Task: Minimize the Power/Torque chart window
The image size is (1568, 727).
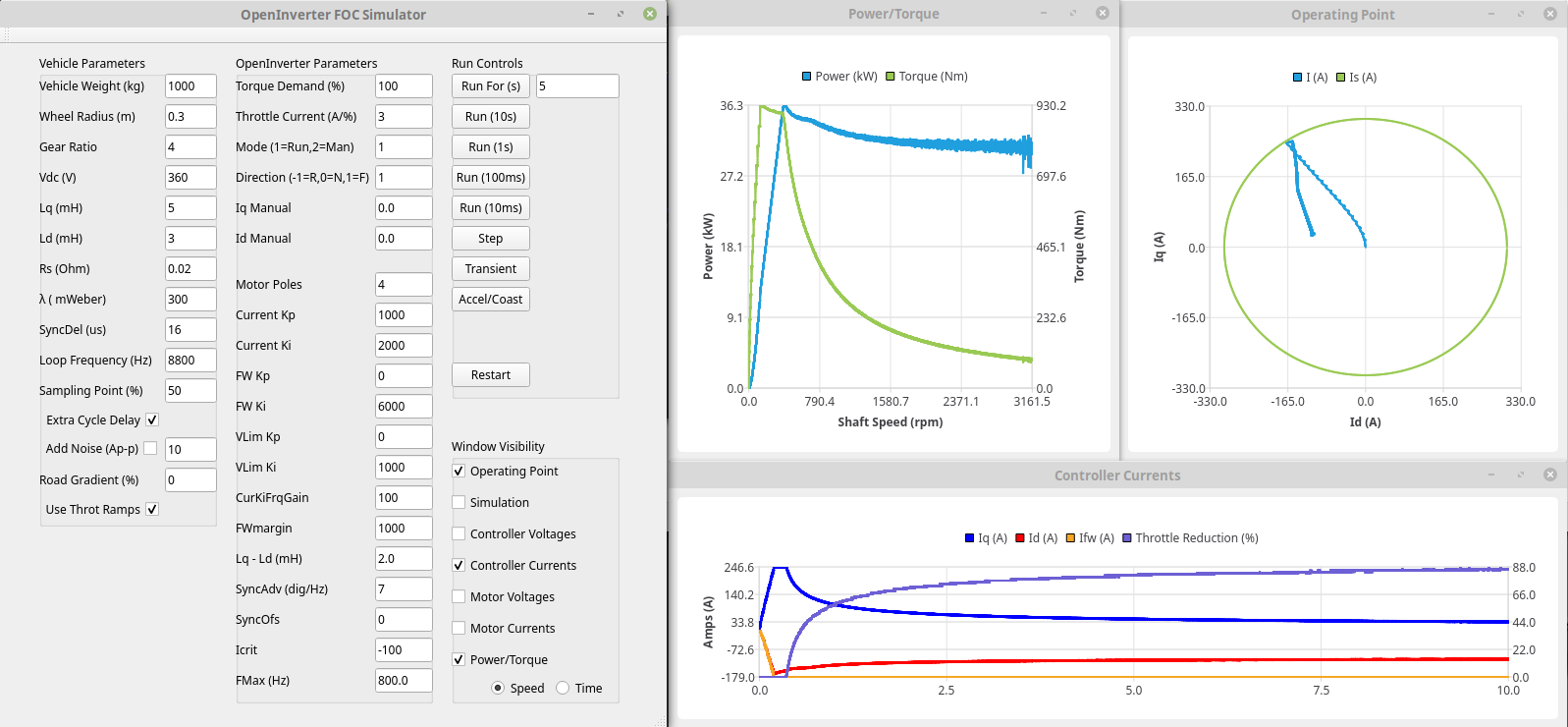Action: click(1044, 14)
